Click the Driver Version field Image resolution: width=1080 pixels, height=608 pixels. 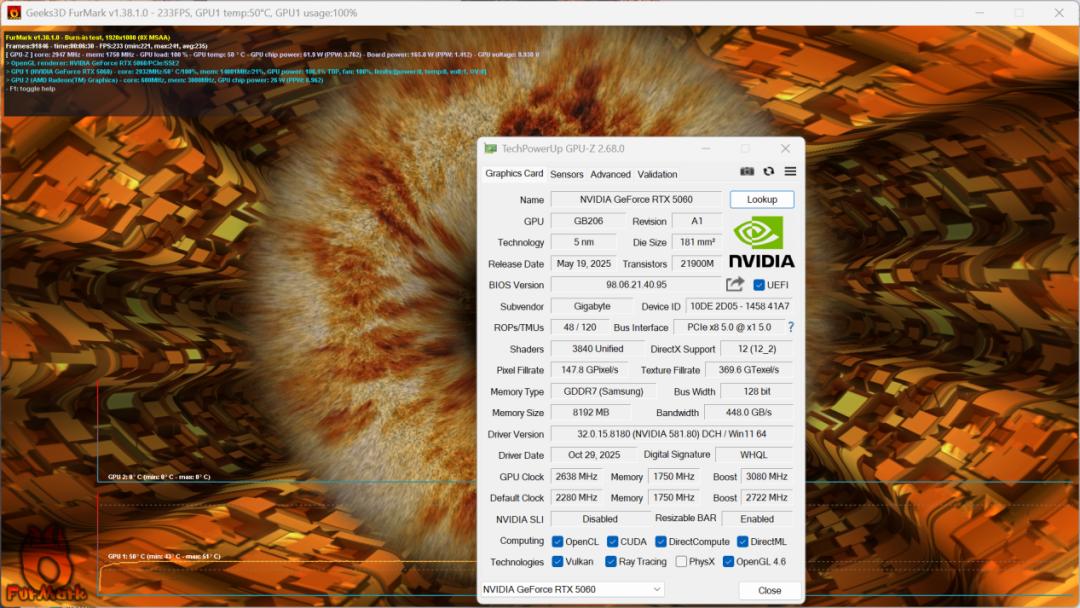[x=672, y=434]
